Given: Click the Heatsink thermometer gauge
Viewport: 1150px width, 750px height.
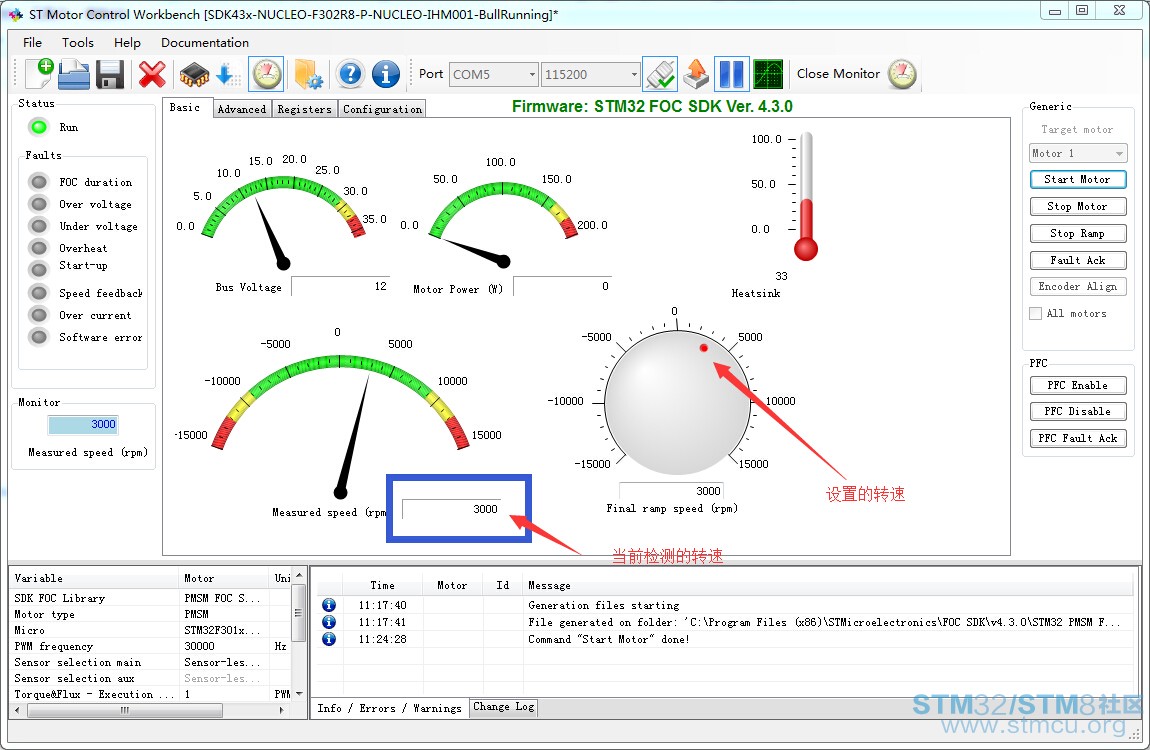Looking at the screenshot, I should click(805, 196).
